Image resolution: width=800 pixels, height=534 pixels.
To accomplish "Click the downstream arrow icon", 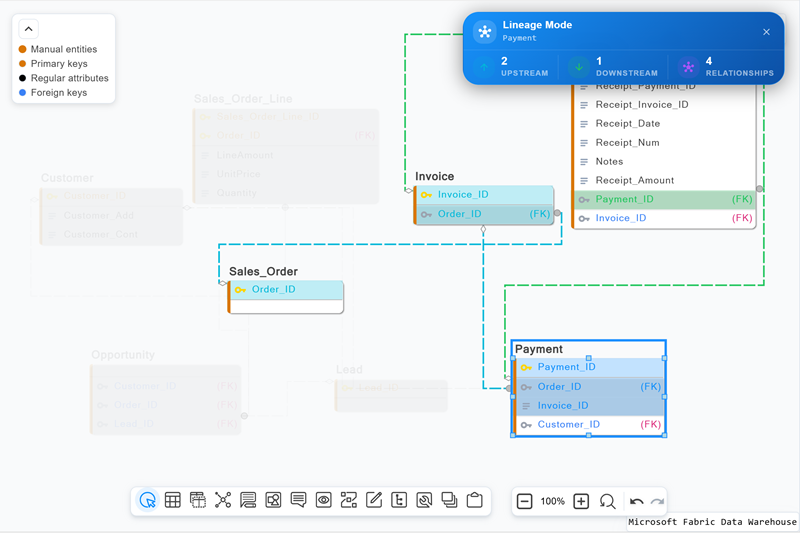I will click(579, 67).
